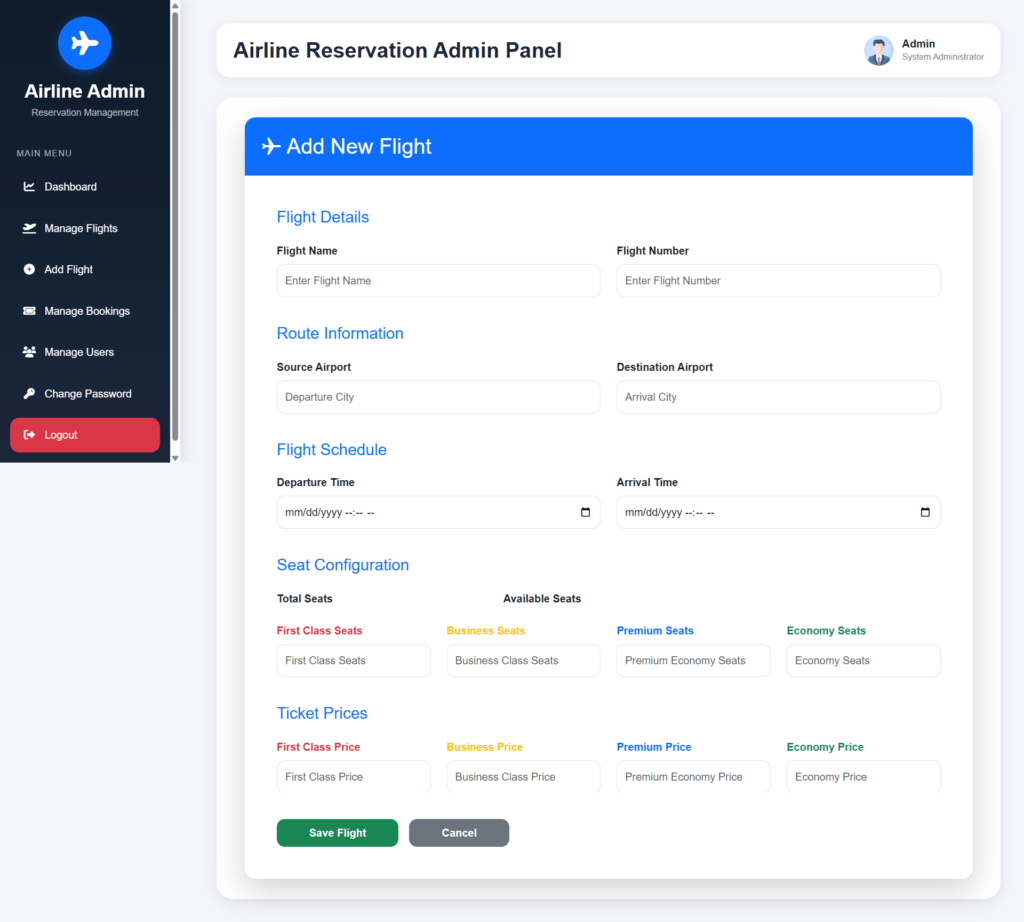
Task: Click the Economy Seats input
Action: (863, 661)
